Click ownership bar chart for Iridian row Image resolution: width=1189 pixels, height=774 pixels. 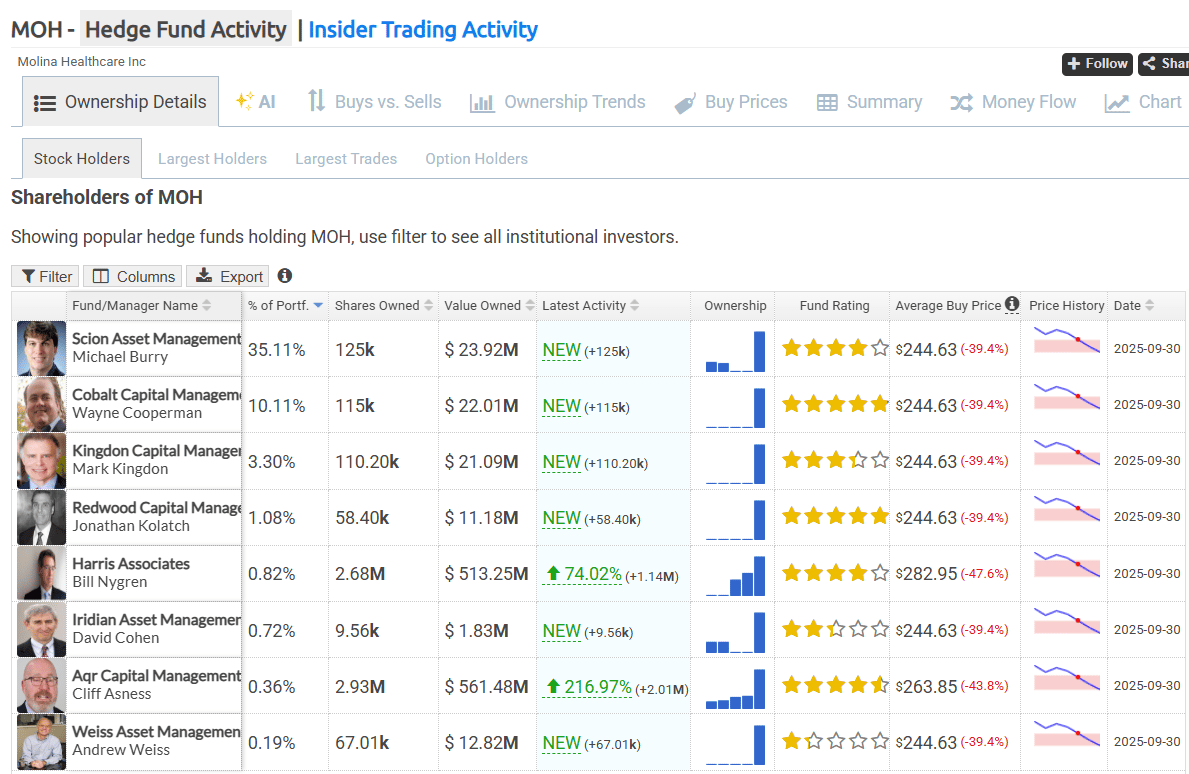[735, 632]
